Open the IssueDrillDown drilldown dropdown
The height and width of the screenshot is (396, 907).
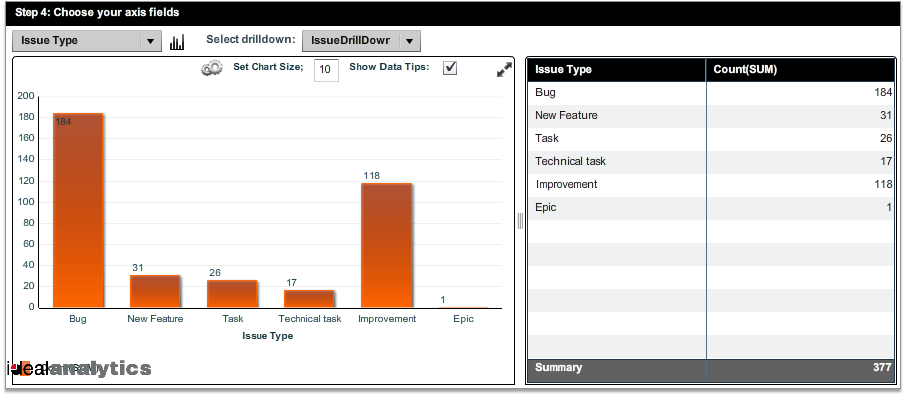(x=361, y=41)
